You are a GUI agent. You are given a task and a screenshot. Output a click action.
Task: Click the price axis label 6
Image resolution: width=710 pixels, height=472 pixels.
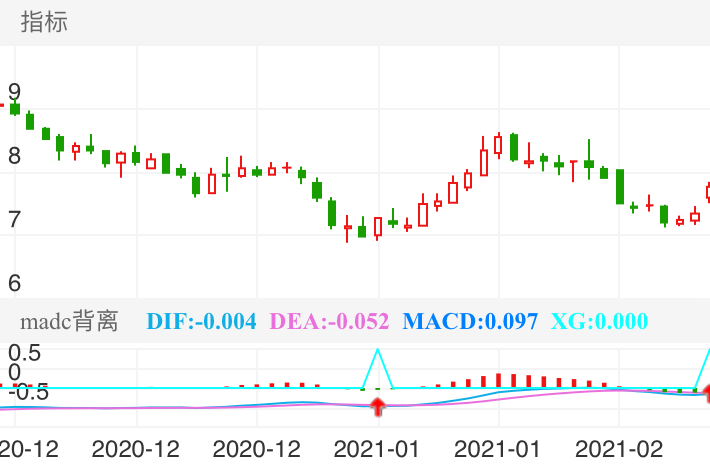point(14,284)
